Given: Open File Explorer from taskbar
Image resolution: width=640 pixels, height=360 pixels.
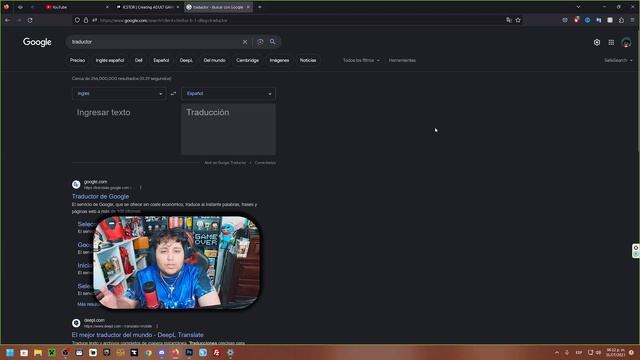Looking at the screenshot, I should pos(38,353).
